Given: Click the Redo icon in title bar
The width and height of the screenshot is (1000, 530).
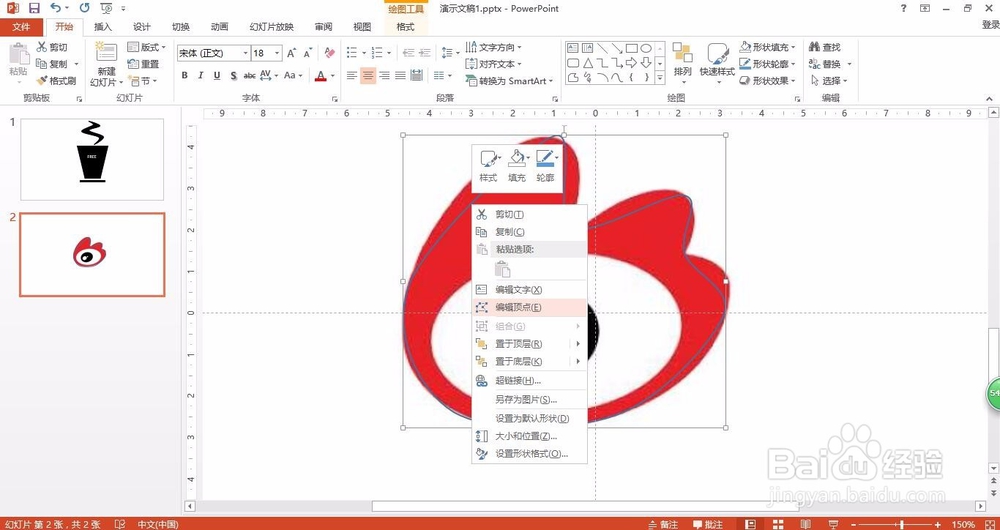Looking at the screenshot, I should 84,8.
